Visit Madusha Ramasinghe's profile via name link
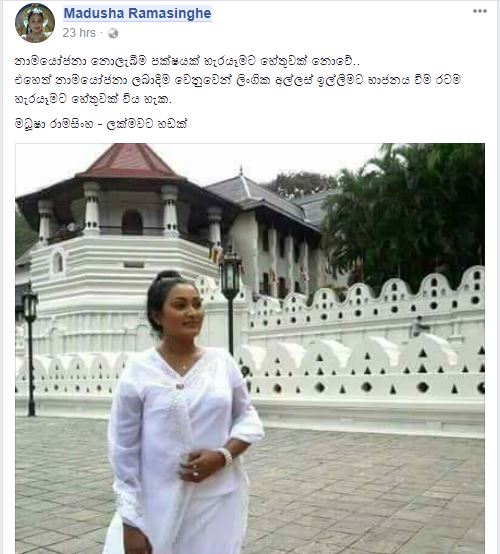 pos(137,13)
